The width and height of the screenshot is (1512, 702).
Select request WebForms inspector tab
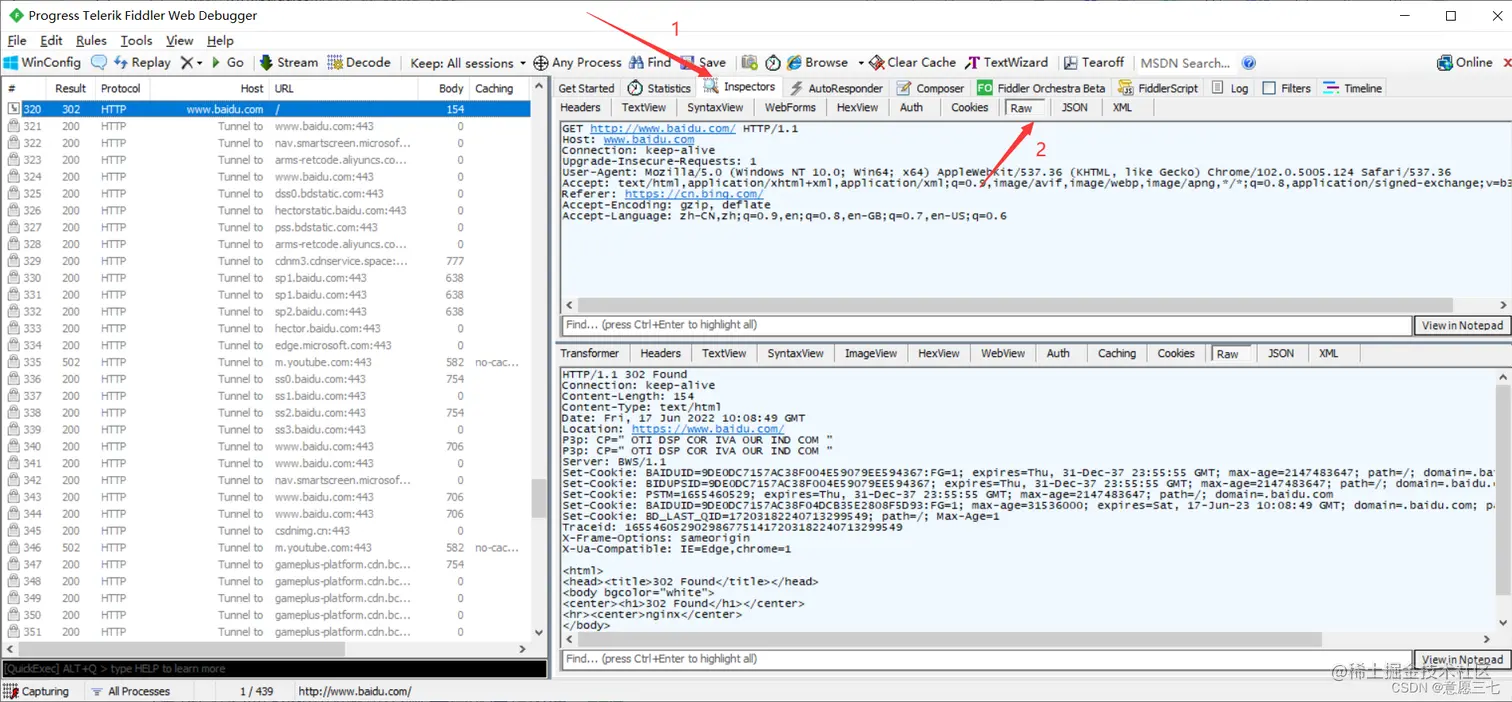[x=790, y=107]
